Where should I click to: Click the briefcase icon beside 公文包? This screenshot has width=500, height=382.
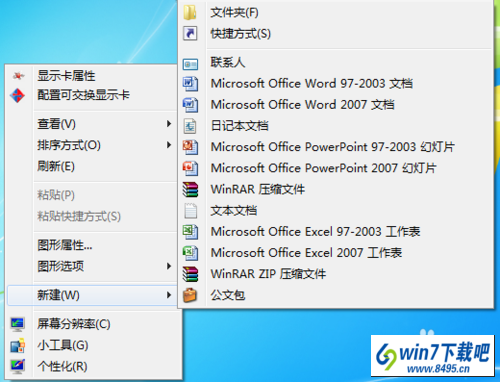[190, 295]
